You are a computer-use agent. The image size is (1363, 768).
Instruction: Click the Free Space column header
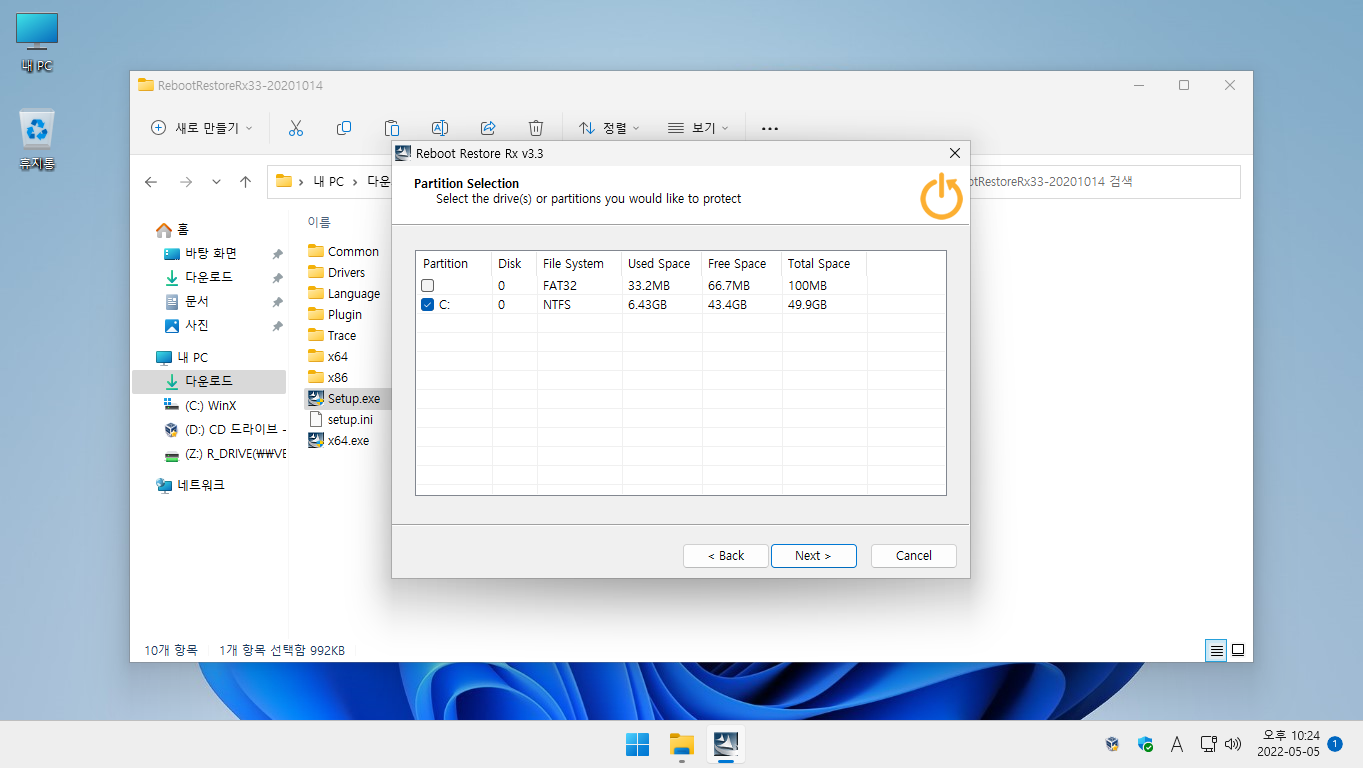(741, 264)
